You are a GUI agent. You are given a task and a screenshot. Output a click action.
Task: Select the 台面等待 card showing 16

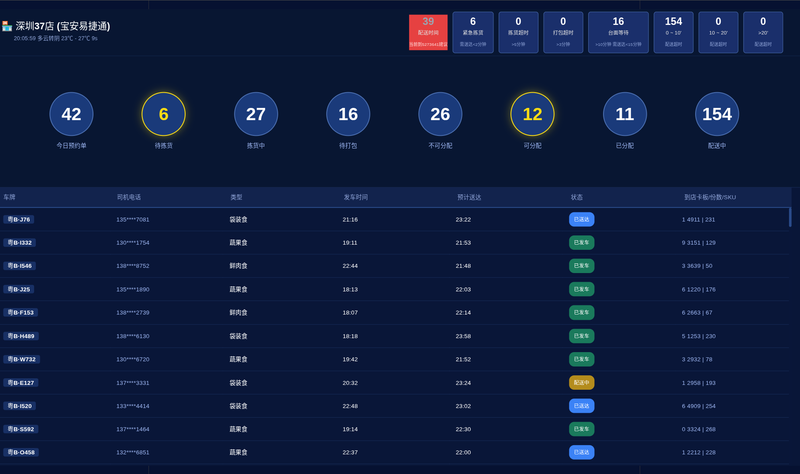(x=618, y=33)
